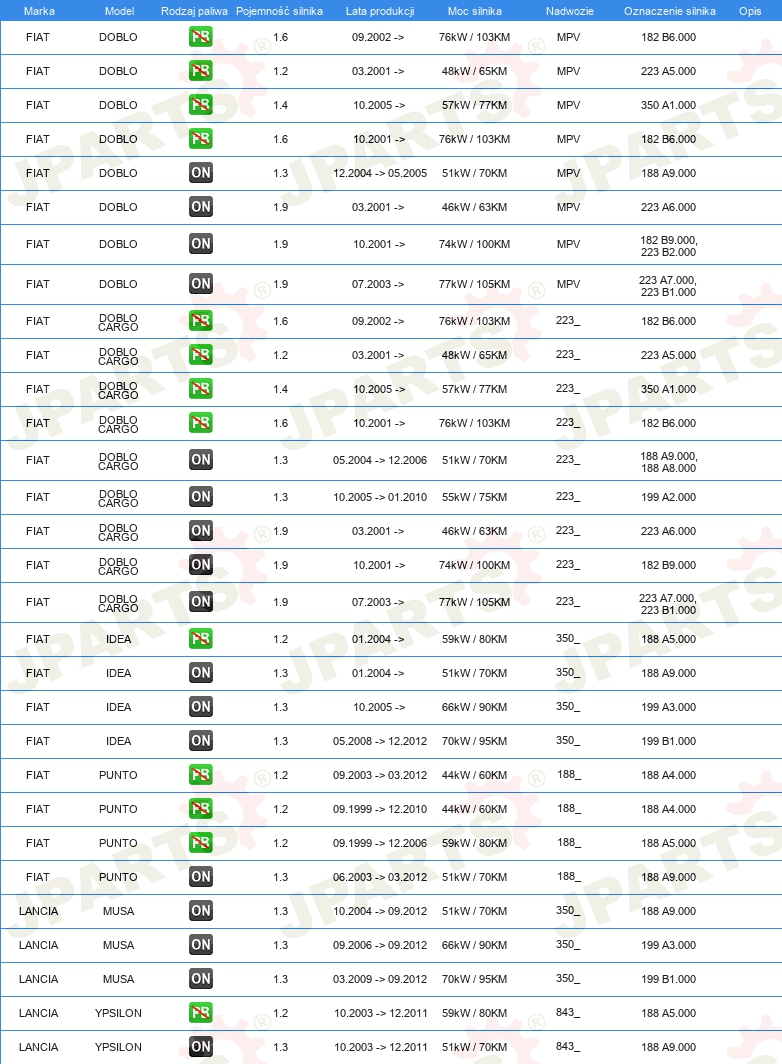Click '350 A1.000' in the Doblo MPV row
Image resolution: width=782 pixels, height=1064 pixels.
668,105
